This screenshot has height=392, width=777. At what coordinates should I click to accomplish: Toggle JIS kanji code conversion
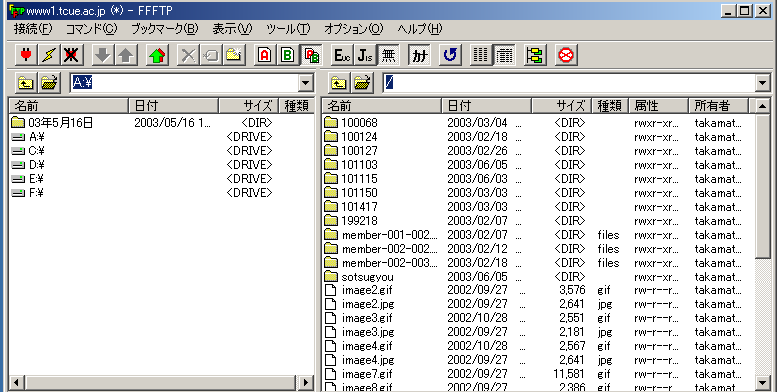pyautogui.click(x=365, y=55)
